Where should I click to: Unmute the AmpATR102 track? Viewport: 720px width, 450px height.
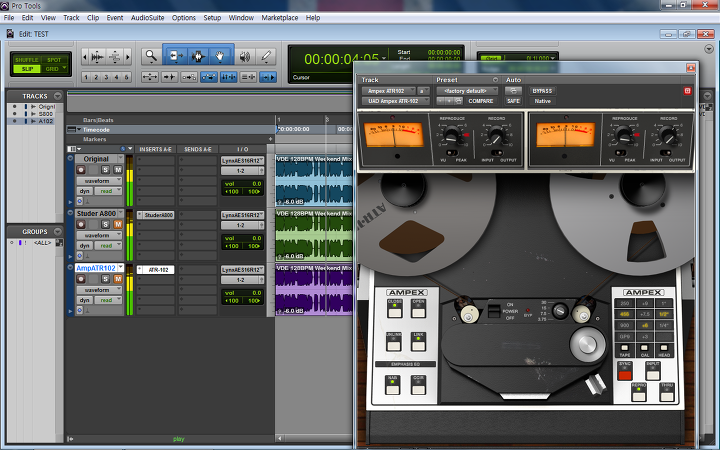tap(118, 279)
